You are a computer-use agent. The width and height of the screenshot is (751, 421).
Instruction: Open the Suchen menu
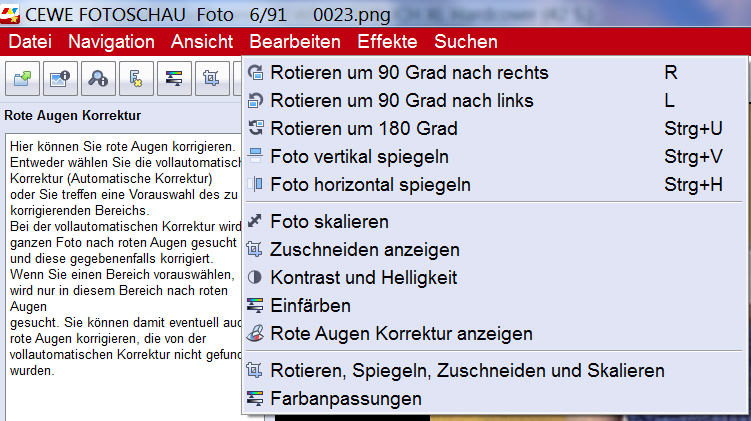[466, 42]
